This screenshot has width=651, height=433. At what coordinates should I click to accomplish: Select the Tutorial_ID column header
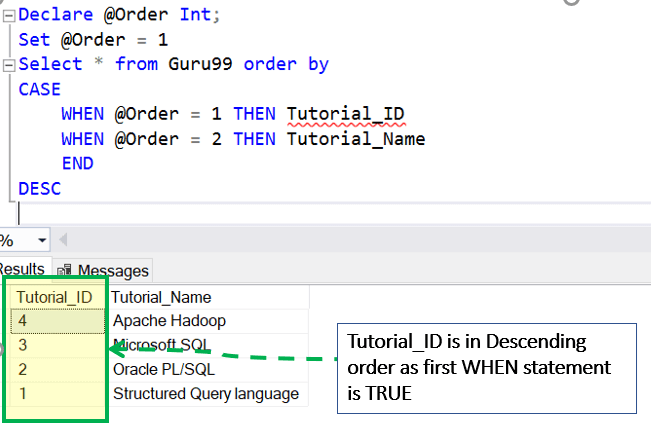click(55, 297)
